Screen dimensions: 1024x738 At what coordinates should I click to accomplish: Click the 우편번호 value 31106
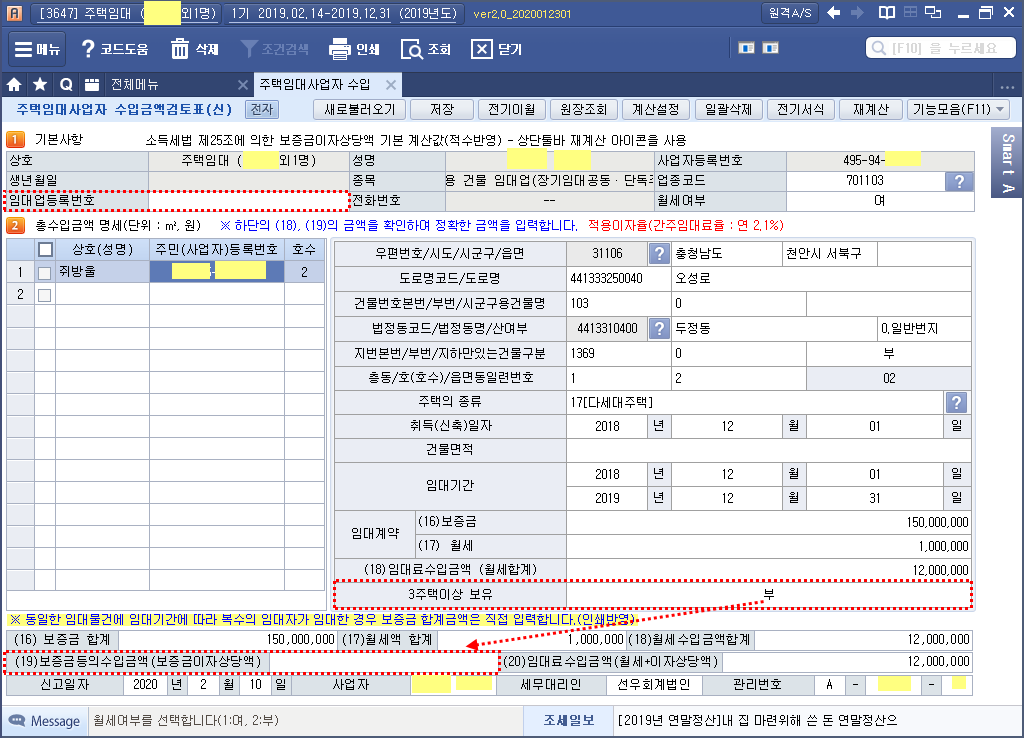(x=607, y=253)
